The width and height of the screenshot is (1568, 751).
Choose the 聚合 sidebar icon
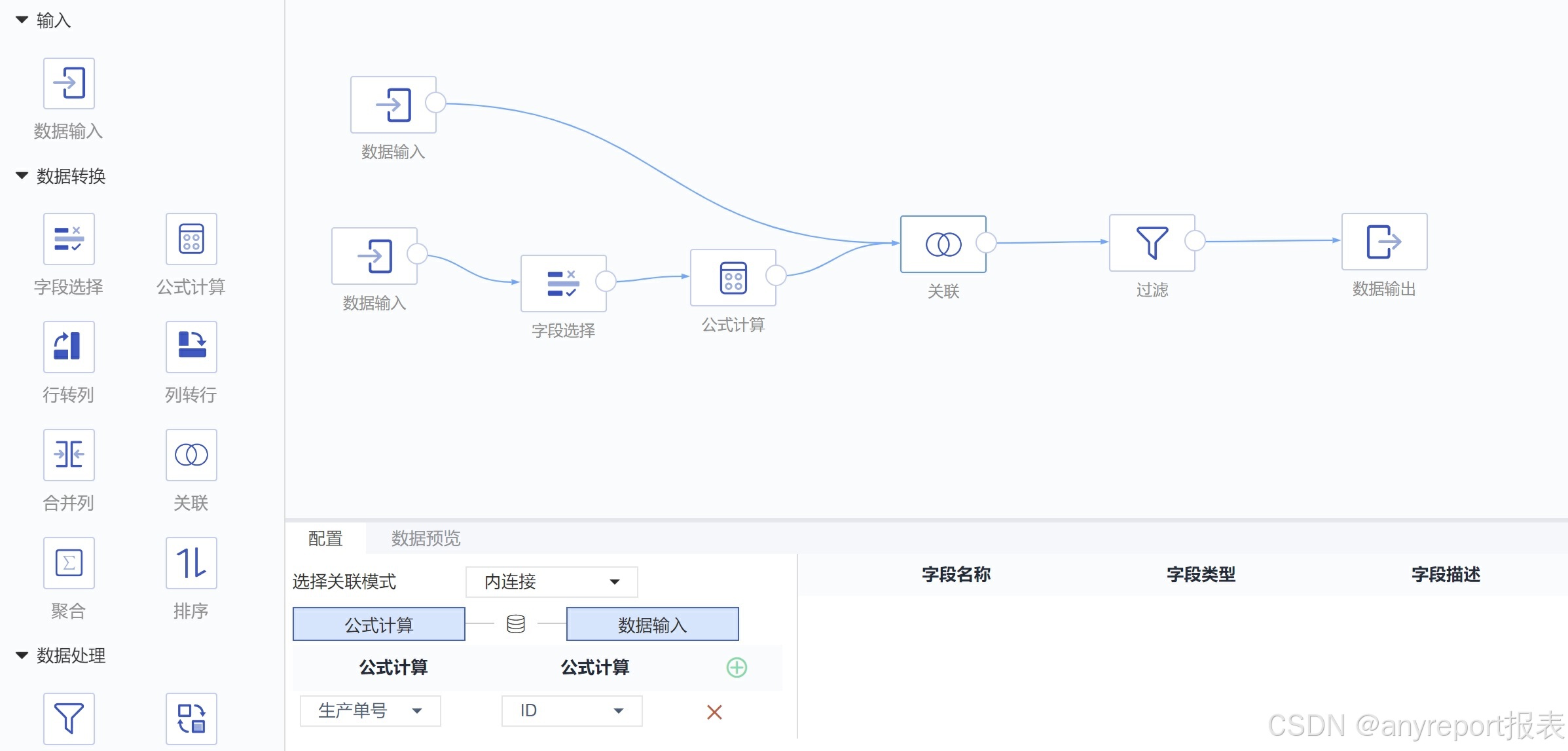69,562
